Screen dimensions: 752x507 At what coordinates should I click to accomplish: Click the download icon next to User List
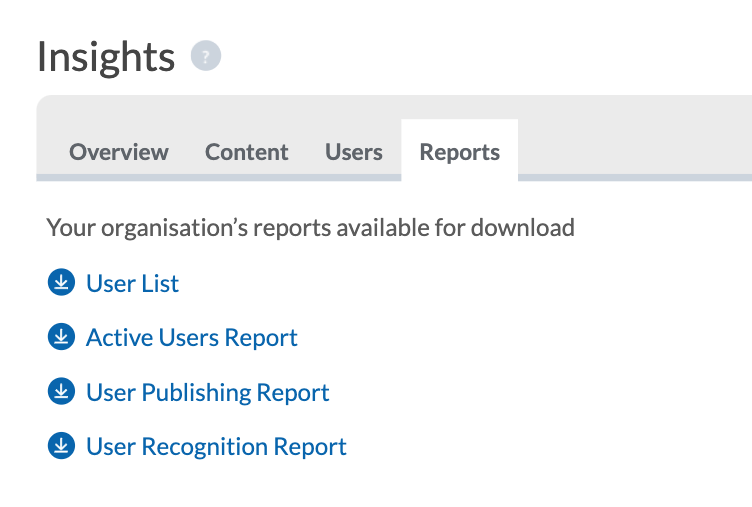click(61, 282)
